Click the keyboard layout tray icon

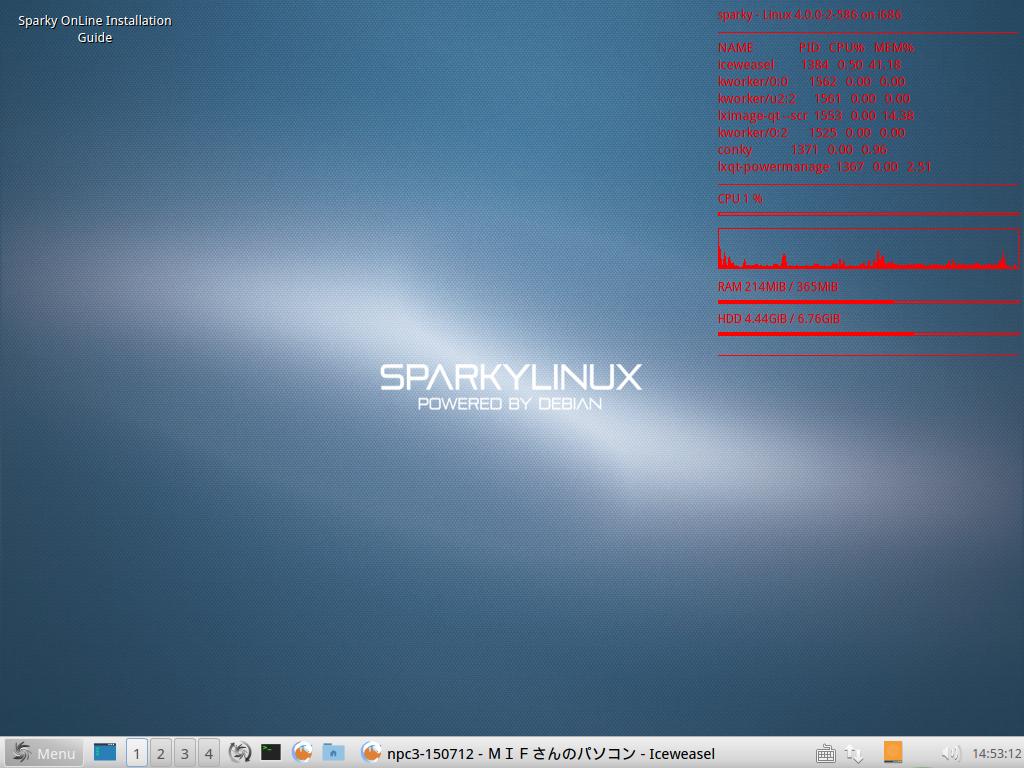(825, 754)
